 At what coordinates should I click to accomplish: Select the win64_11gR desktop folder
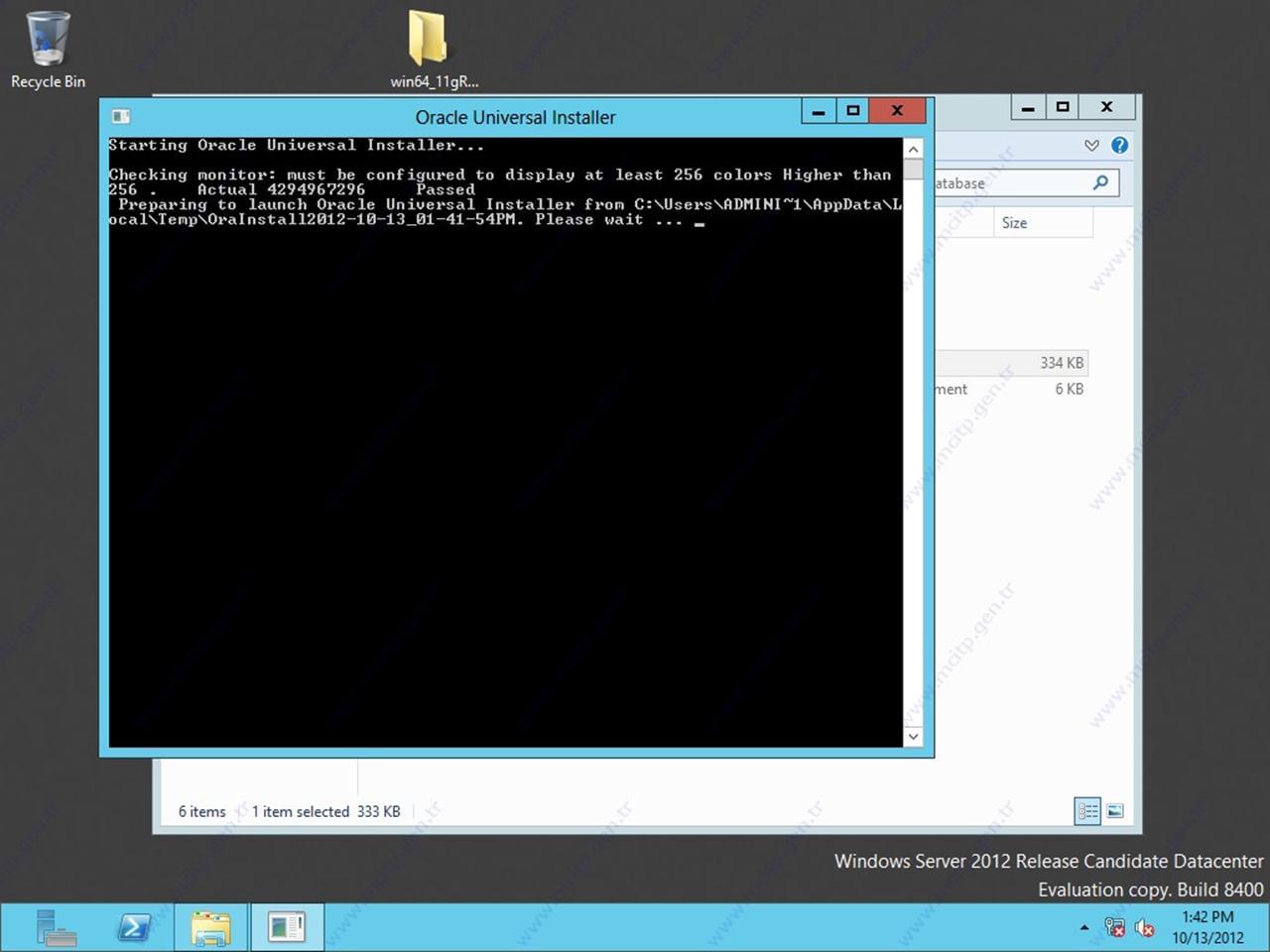(434, 51)
